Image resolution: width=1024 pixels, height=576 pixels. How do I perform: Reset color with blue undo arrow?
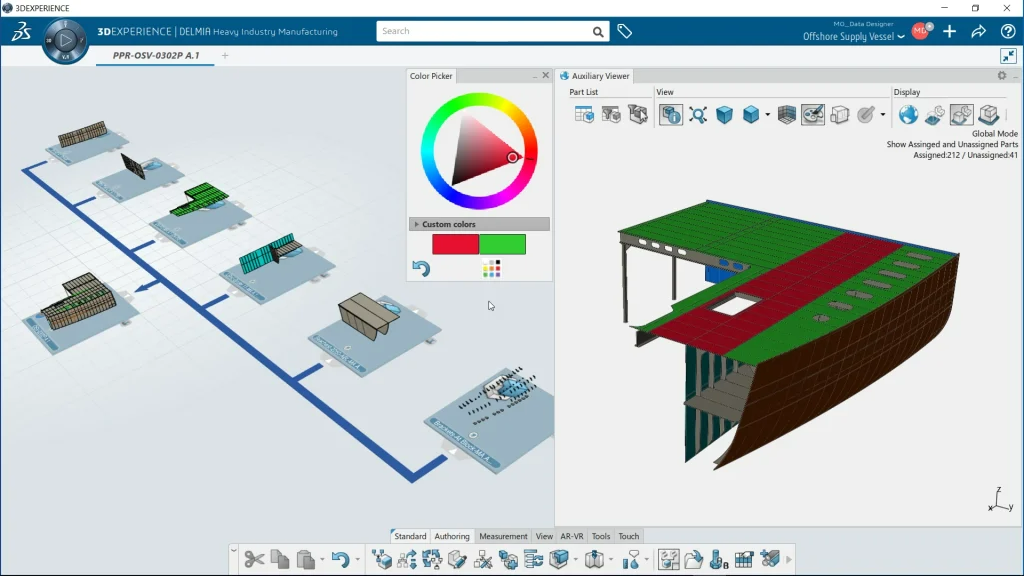421,268
